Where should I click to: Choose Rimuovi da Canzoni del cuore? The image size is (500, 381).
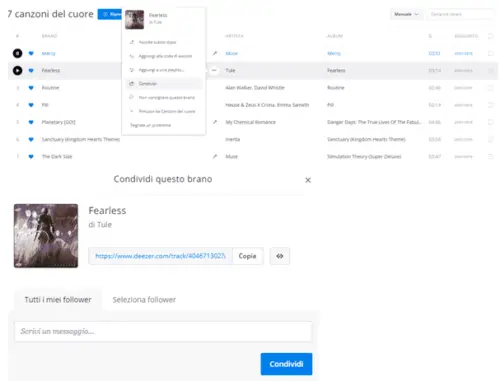[x=163, y=111]
